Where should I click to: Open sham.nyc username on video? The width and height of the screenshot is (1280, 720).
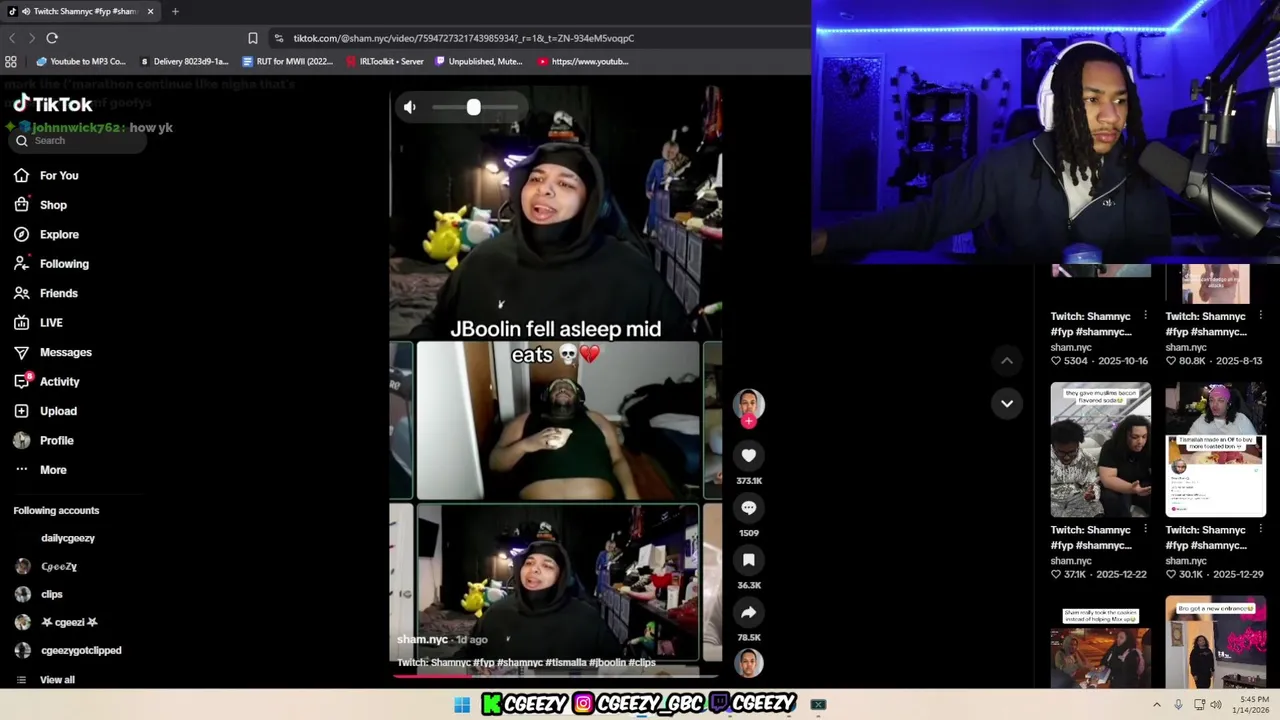422,640
